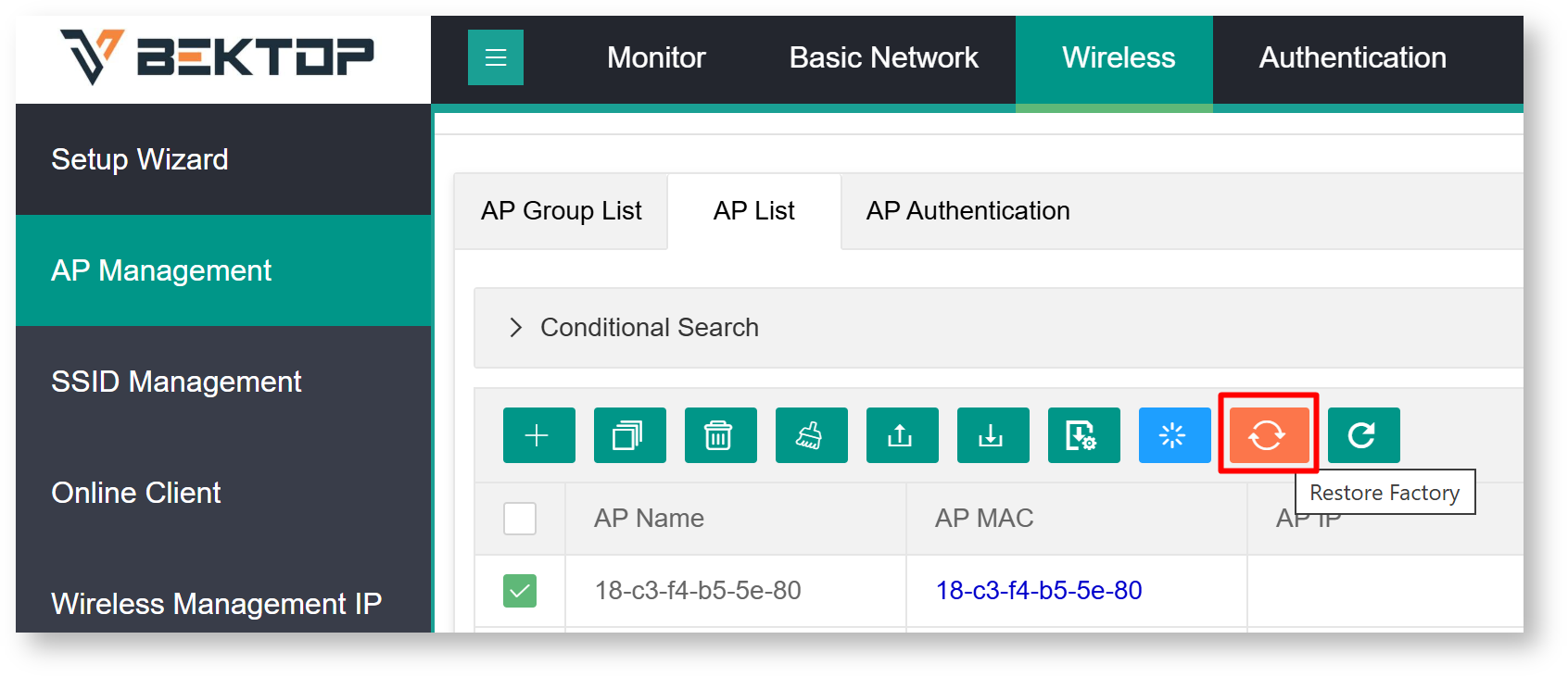Click the stacked-squares copy icon in the toolbar
1568x677 pixels.
coord(629,435)
